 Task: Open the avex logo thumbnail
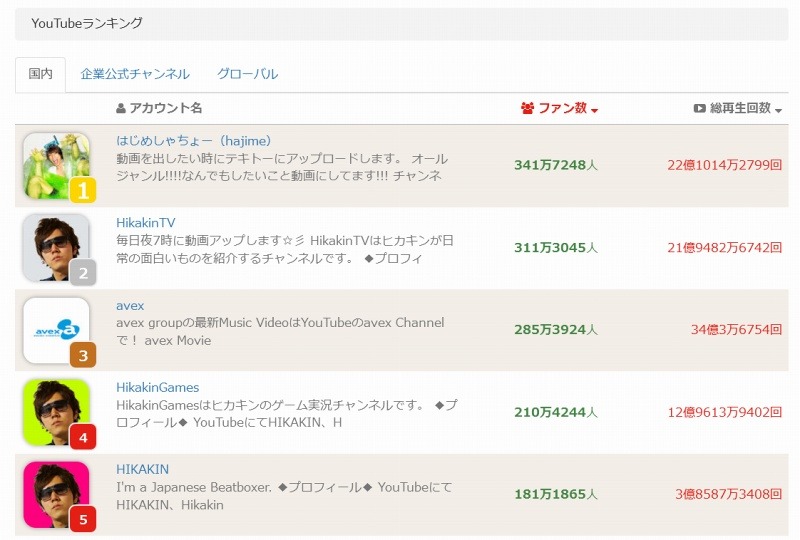(x=56, y=331)
